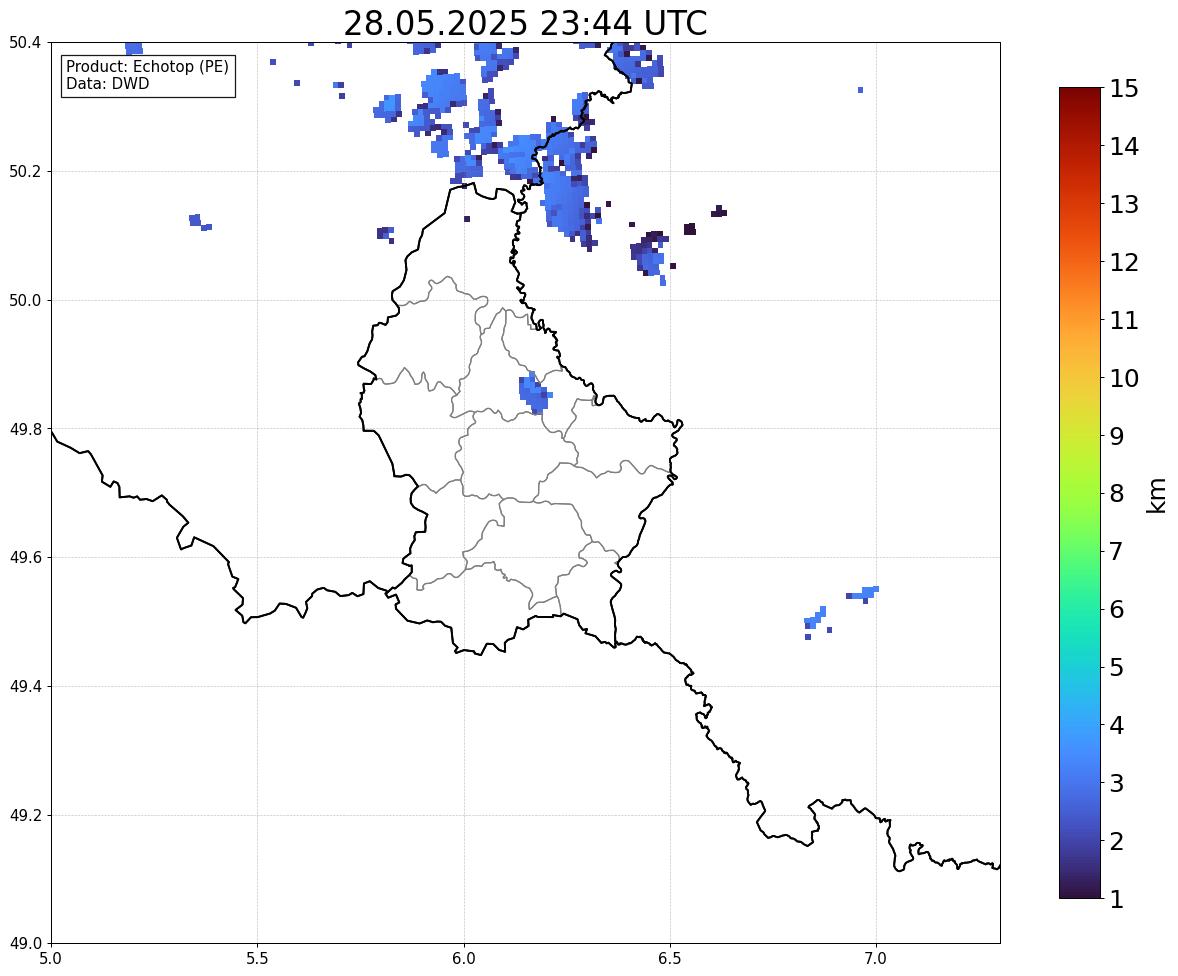
Task: Click the longitude axis label 6.0
Action: click(x=464, y=959)
